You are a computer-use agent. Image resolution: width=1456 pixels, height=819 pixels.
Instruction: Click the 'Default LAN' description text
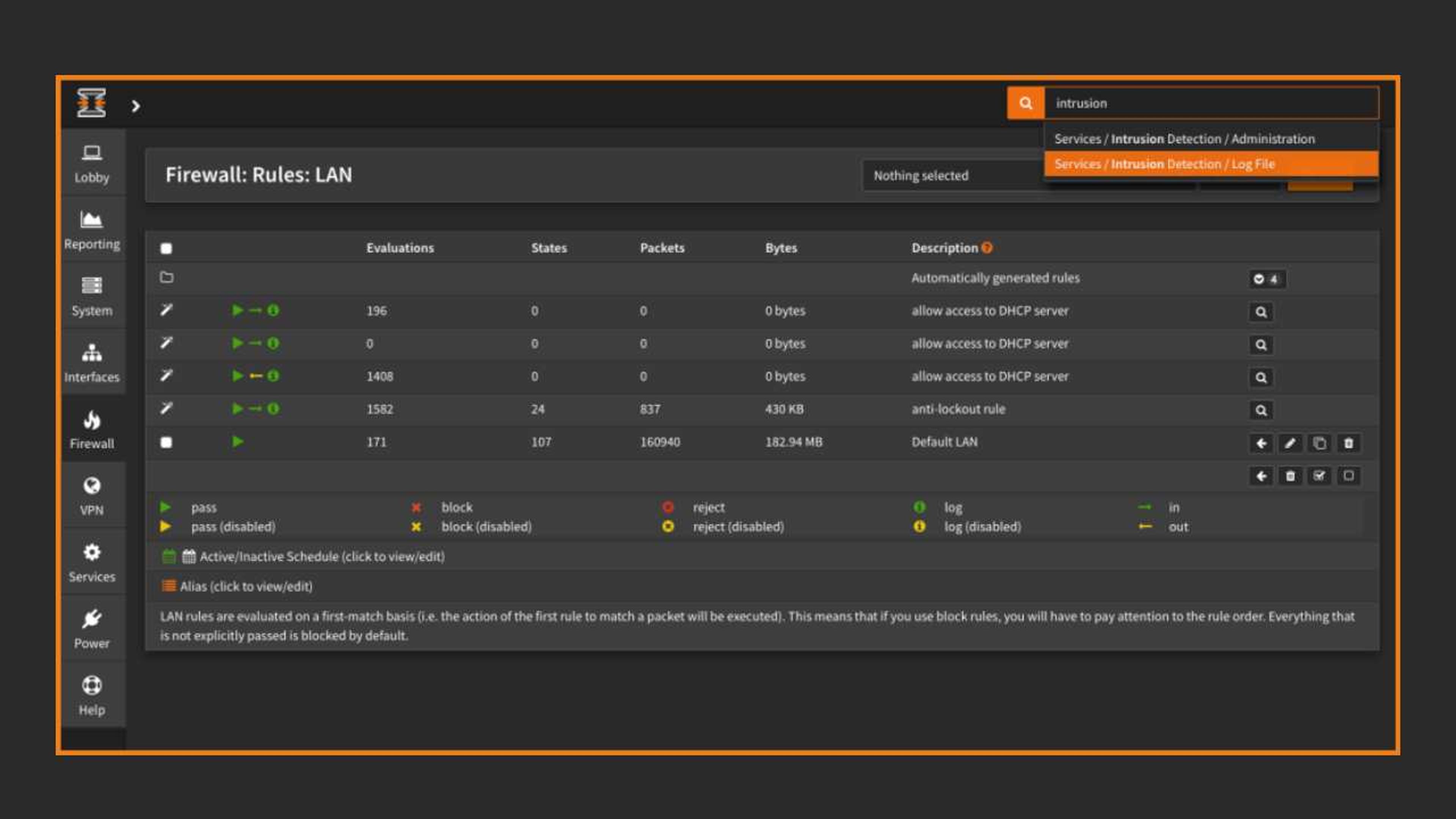(945, 441)
